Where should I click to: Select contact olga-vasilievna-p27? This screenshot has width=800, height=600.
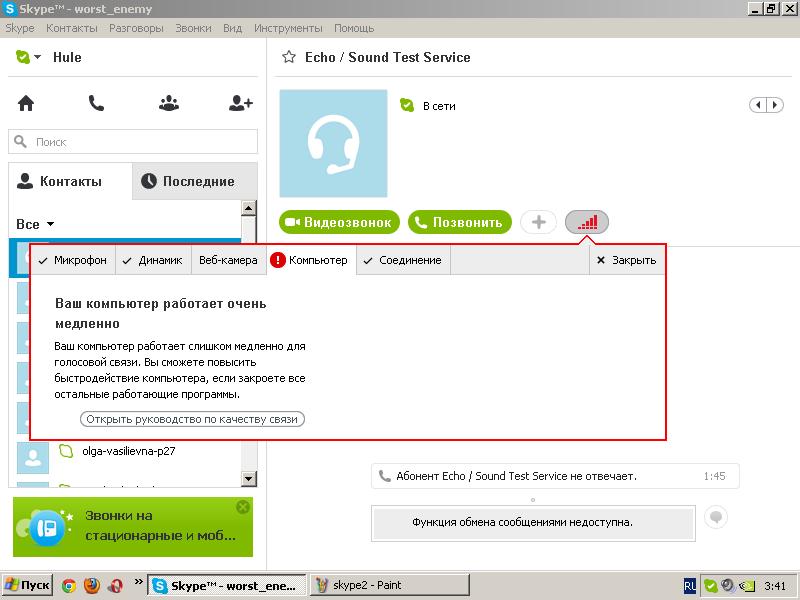click(129, 451)
